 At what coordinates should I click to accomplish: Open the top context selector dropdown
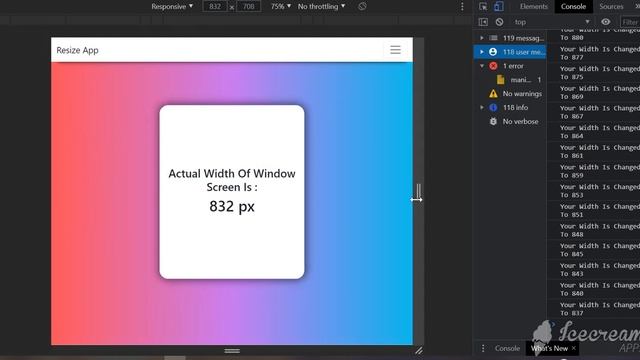coord(551,22)
